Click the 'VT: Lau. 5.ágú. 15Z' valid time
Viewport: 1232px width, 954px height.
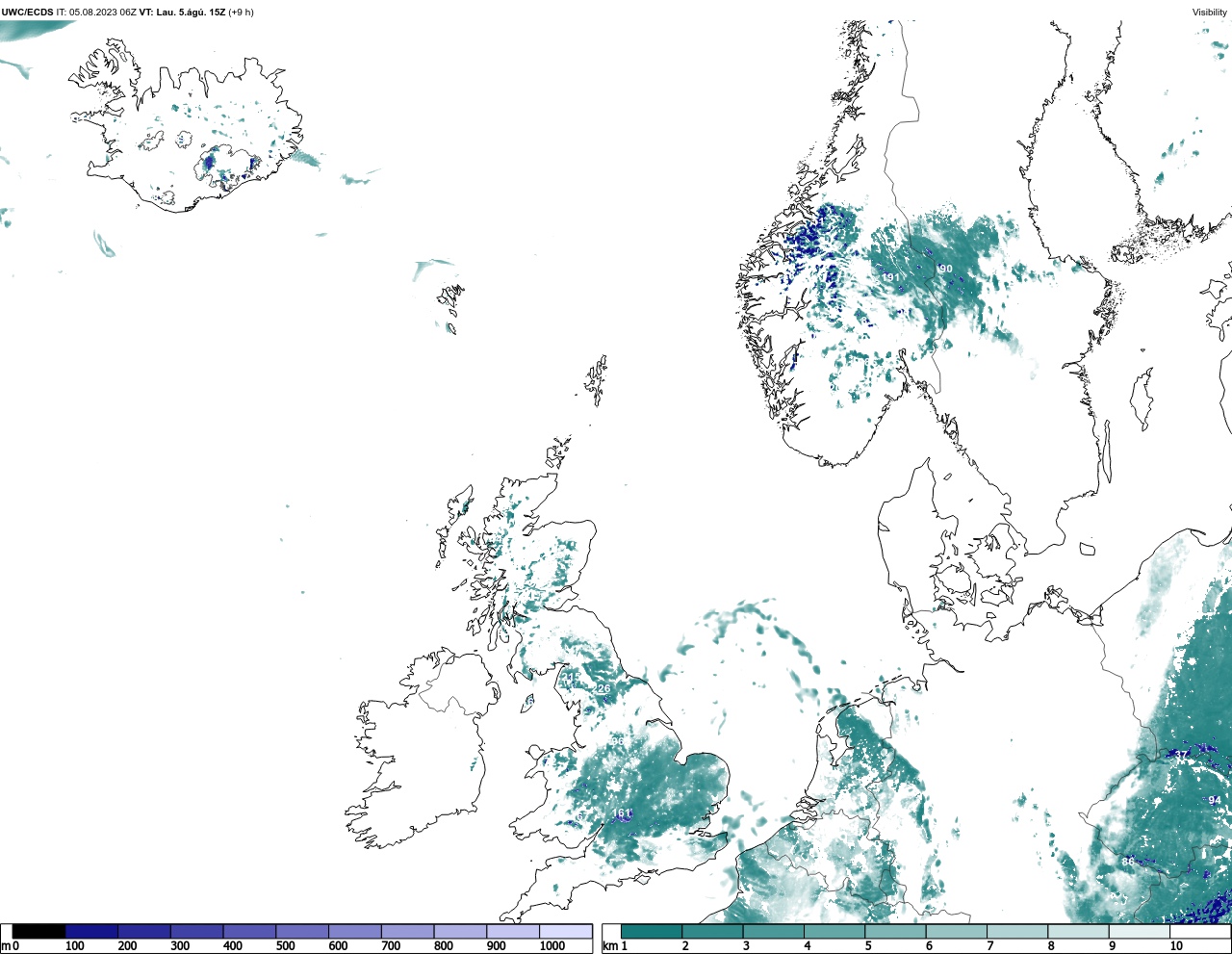click(182, 13)
